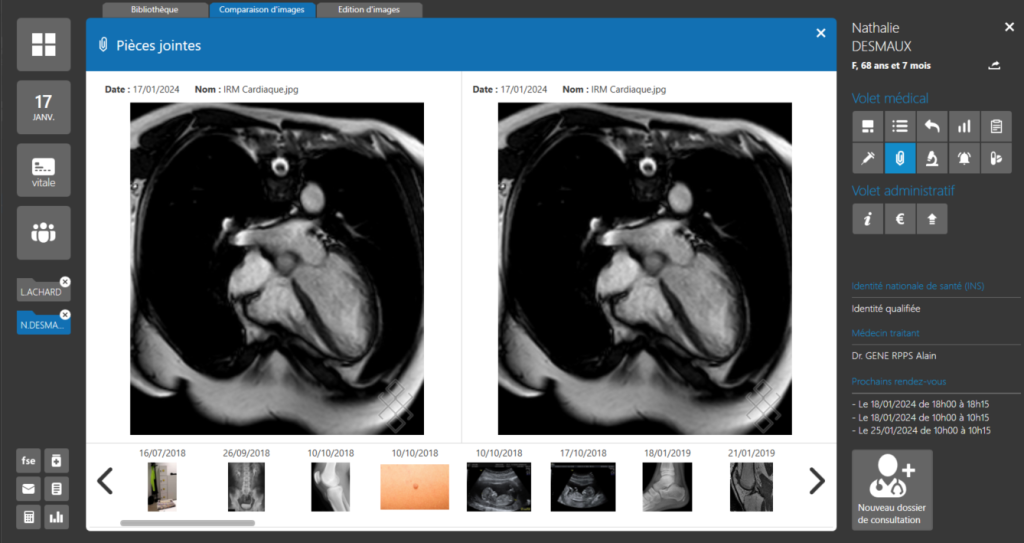Click the euro billing icon
This screenshot has width=1024, height=543.
900,219
